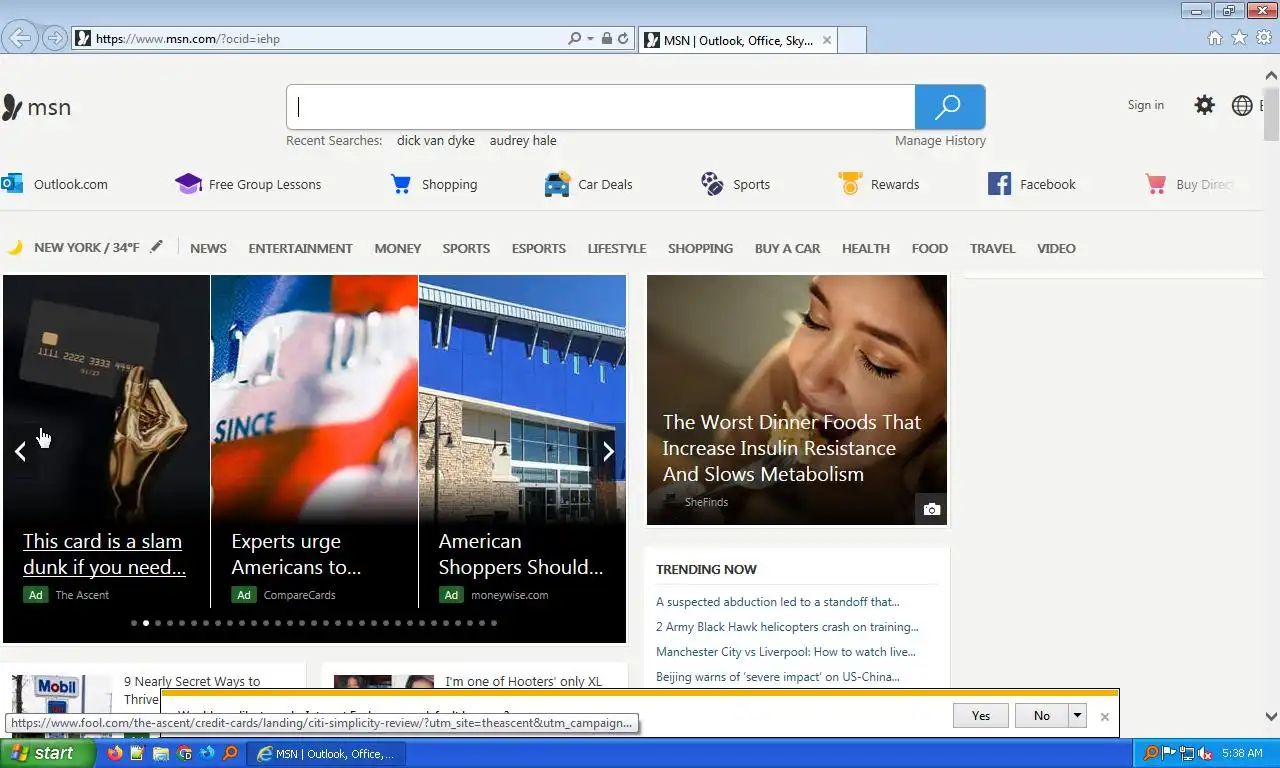Click the globe language icon

coord(1242,105)
